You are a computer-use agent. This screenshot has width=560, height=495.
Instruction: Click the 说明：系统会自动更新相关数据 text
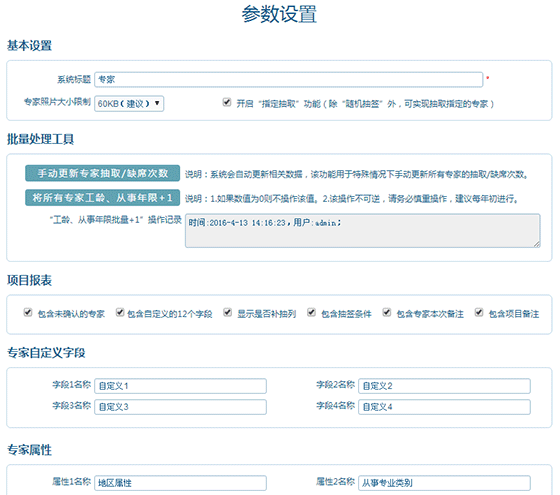tap(356, 174)
